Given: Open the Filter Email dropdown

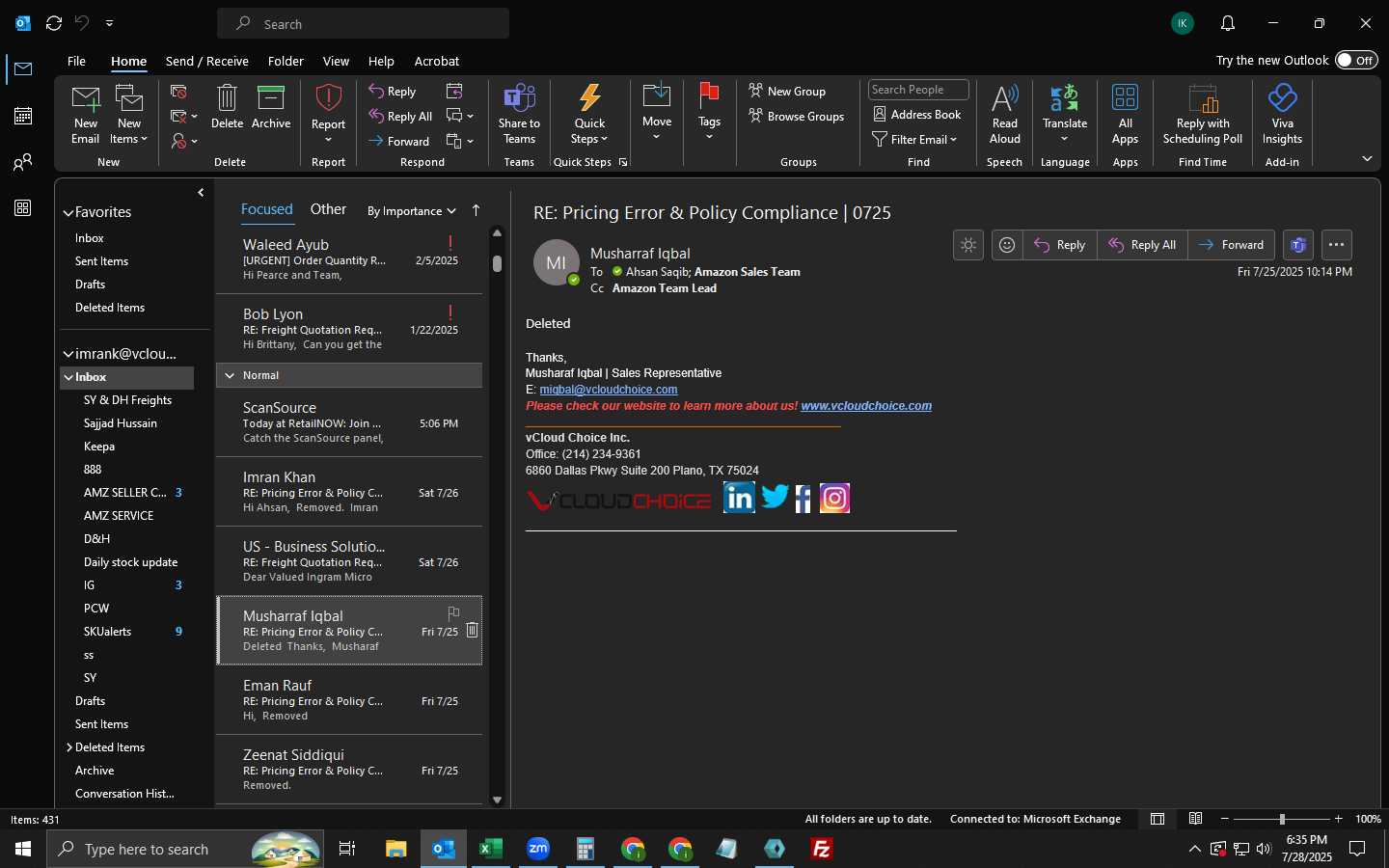Looking at the screenshot, I should pos(915,139).
